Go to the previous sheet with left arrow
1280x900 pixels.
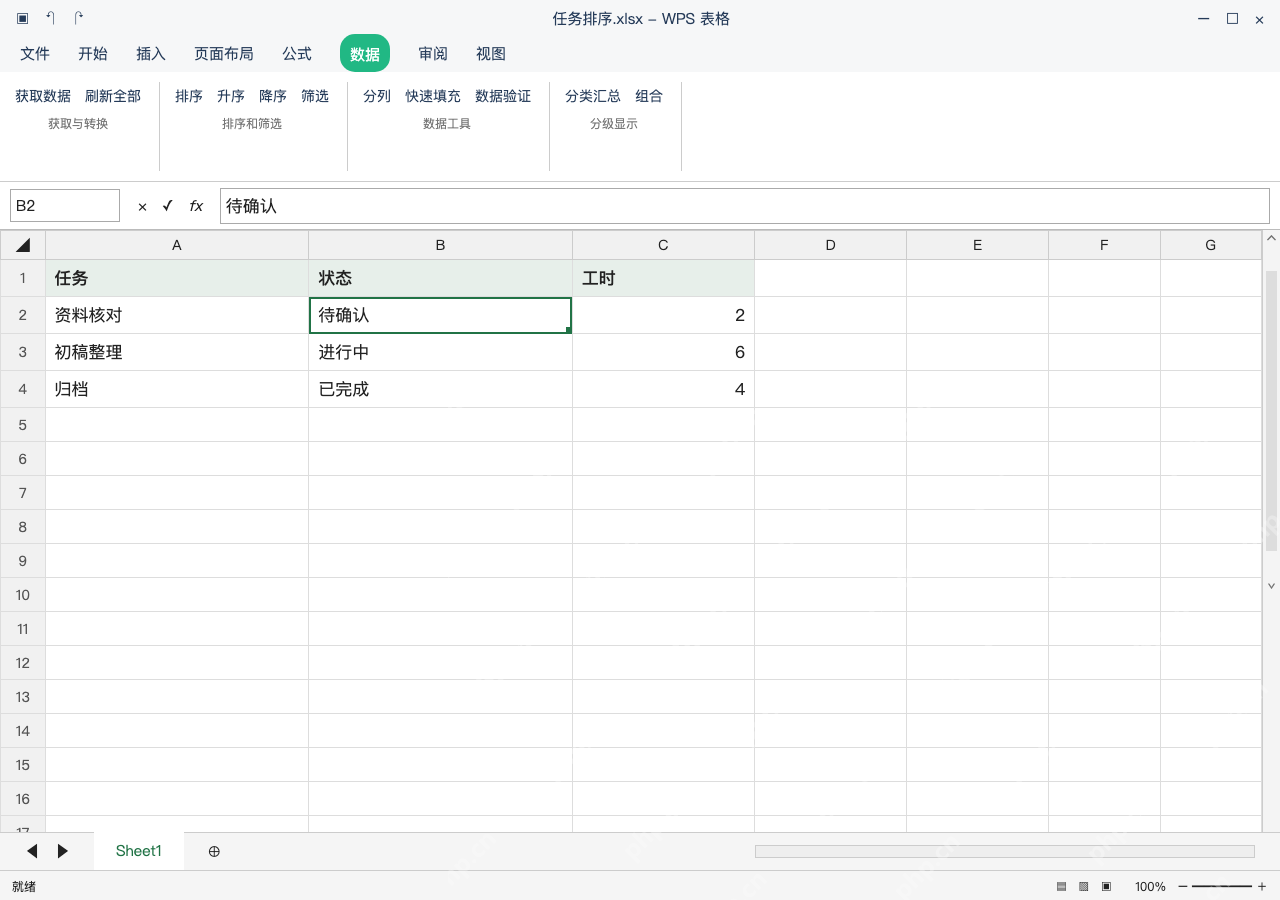point(32,851)
